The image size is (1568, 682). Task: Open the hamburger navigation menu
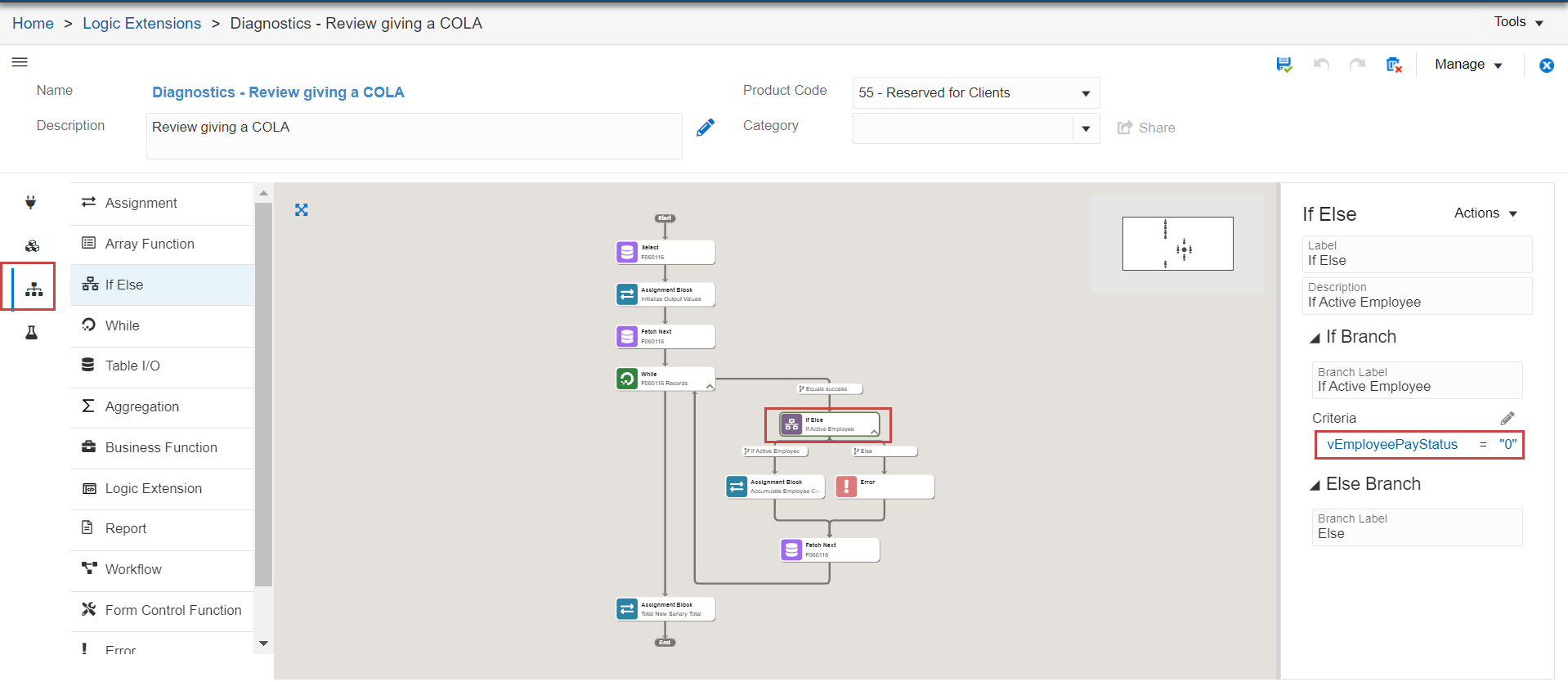(20, 62)
